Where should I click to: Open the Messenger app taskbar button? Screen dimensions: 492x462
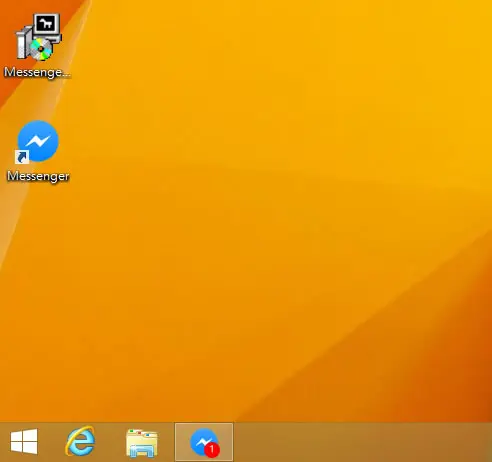[x=204, y=442]
